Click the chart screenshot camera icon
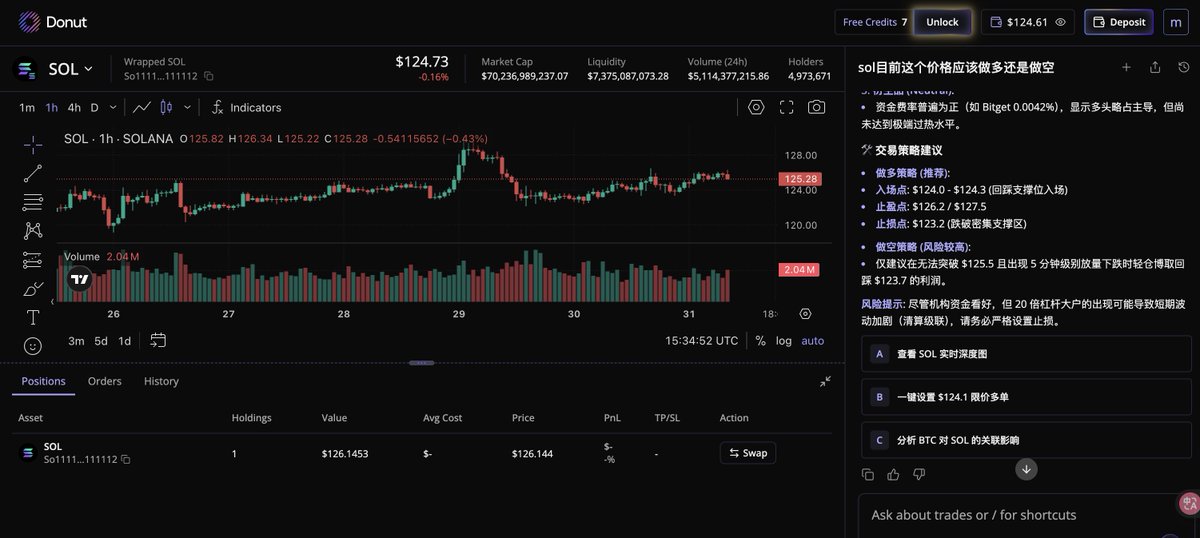The image size is (1200, 538). (816, 107)
